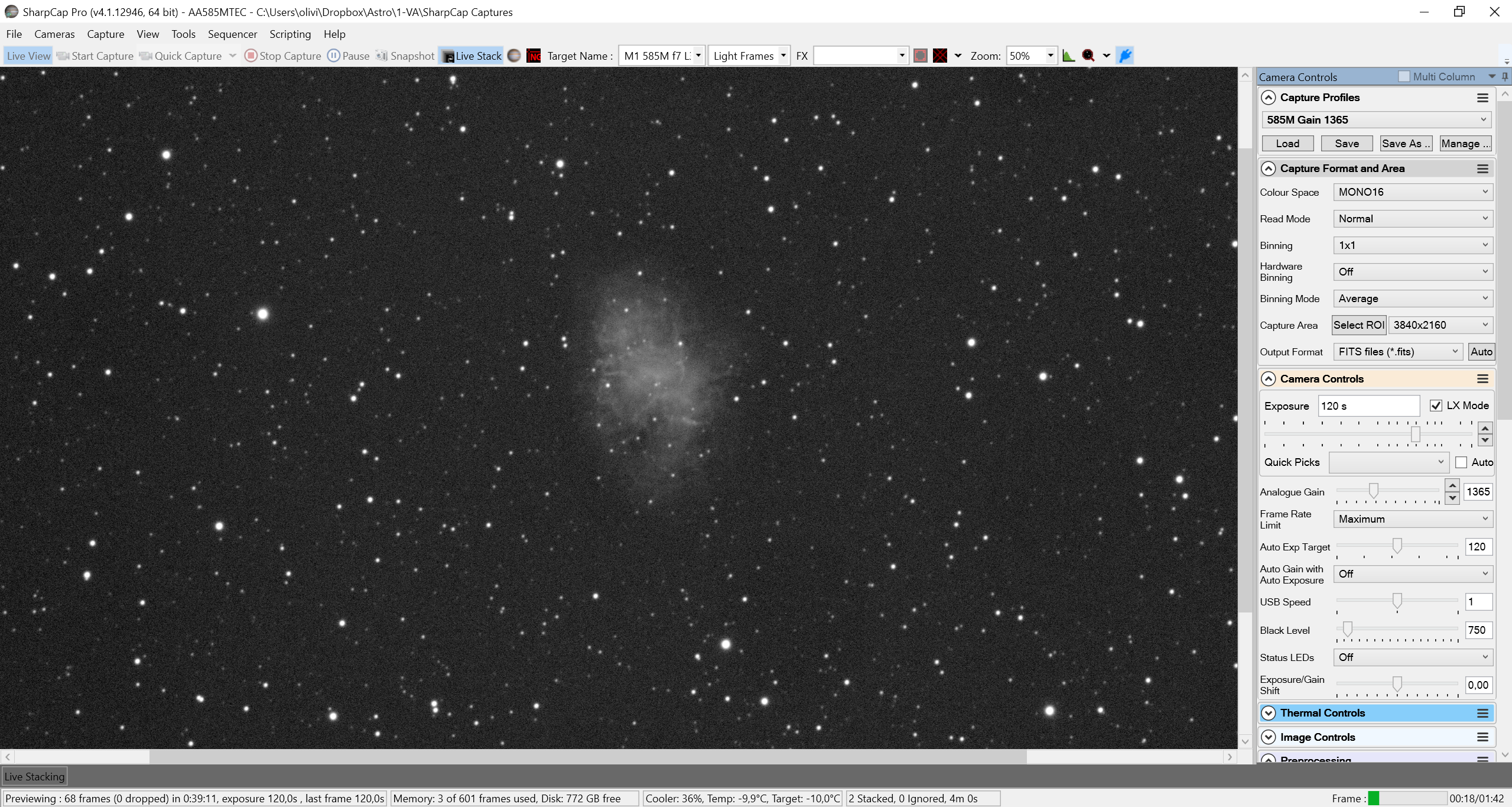Enable the Auto exposure checkbox
The height and width of the screenshot is (807, 1512).
(1461, 462)
